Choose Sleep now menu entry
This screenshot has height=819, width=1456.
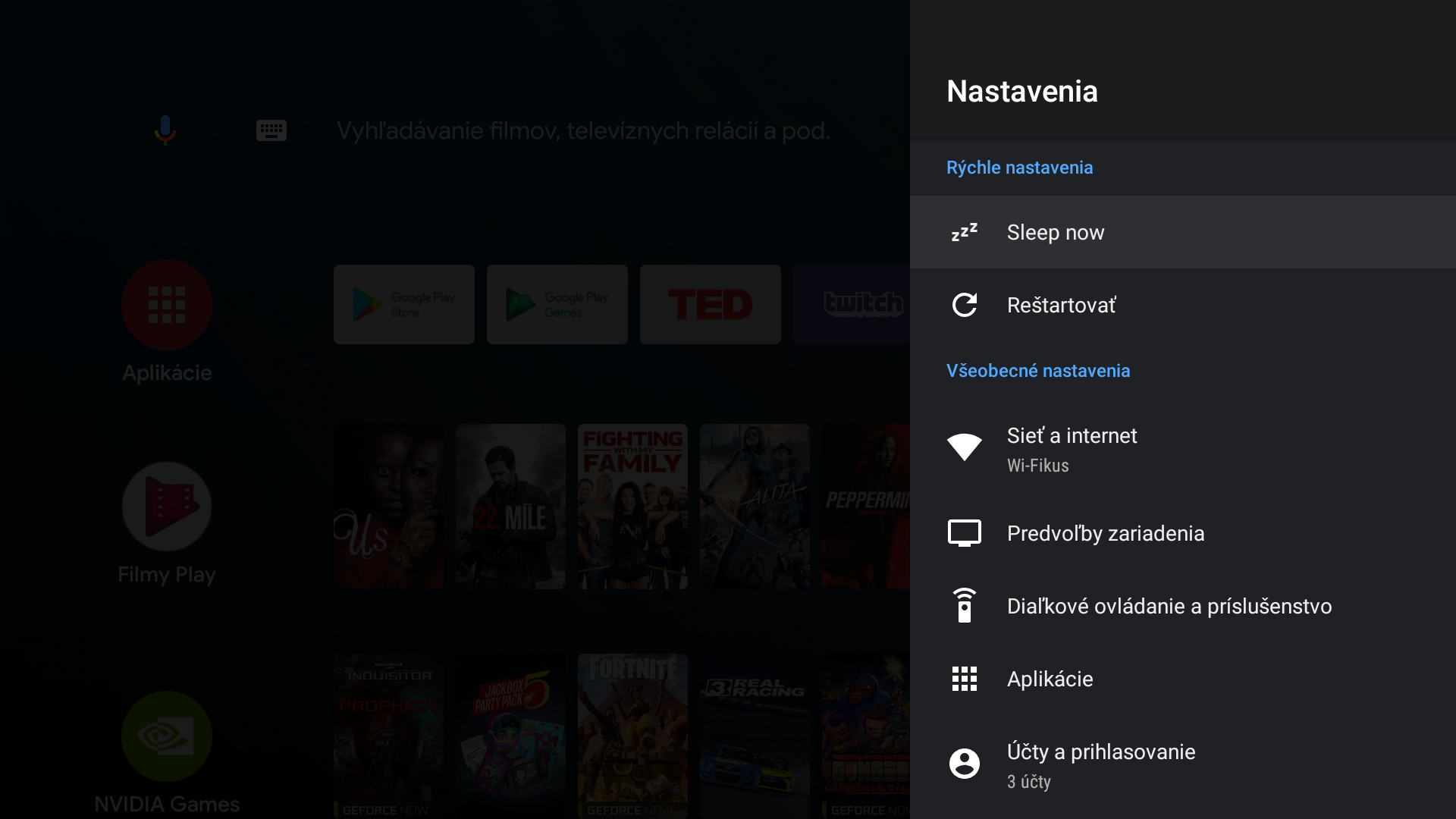click(1183, 232)
